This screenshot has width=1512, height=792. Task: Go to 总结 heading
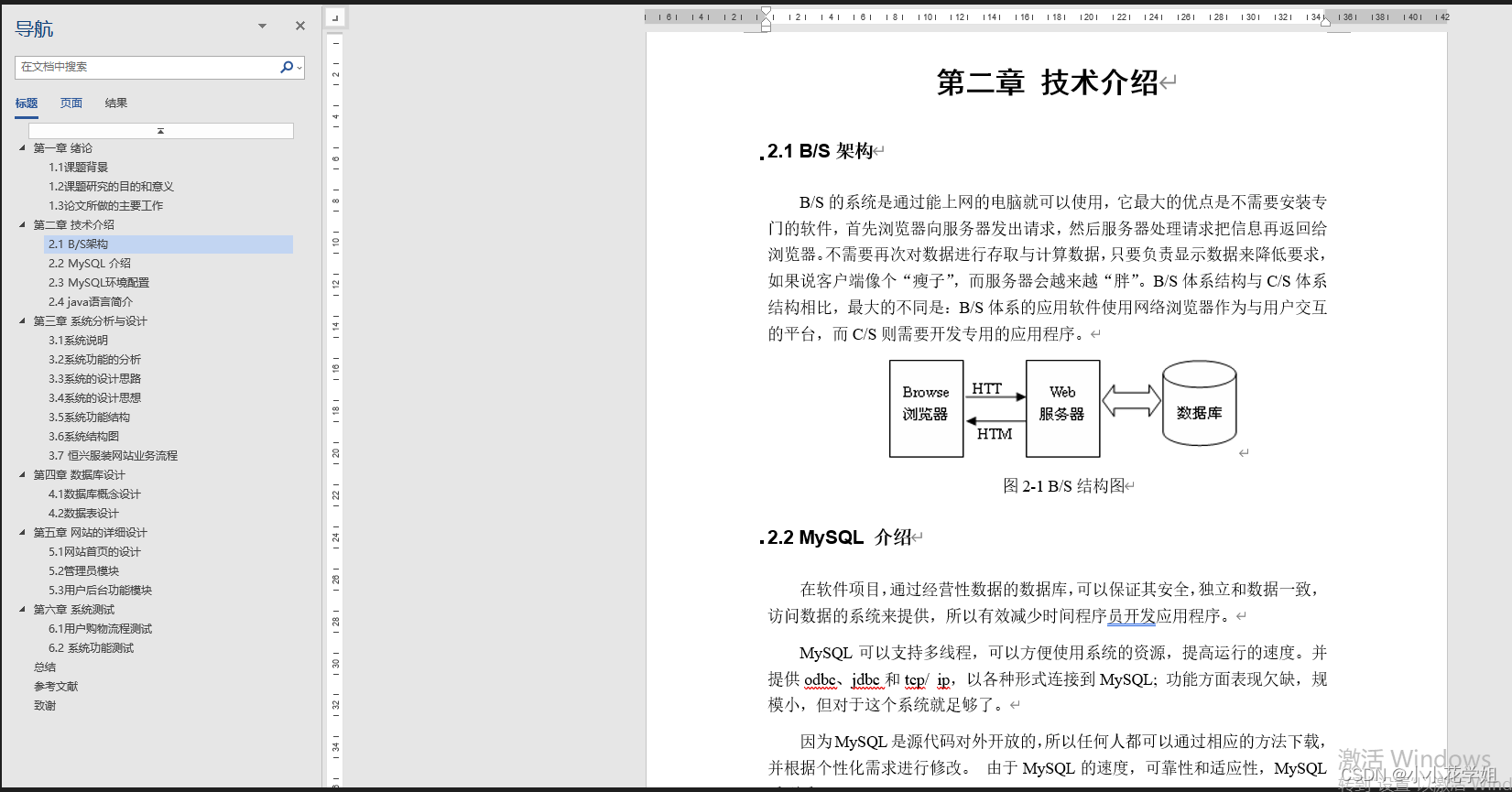tap(45, 667)
